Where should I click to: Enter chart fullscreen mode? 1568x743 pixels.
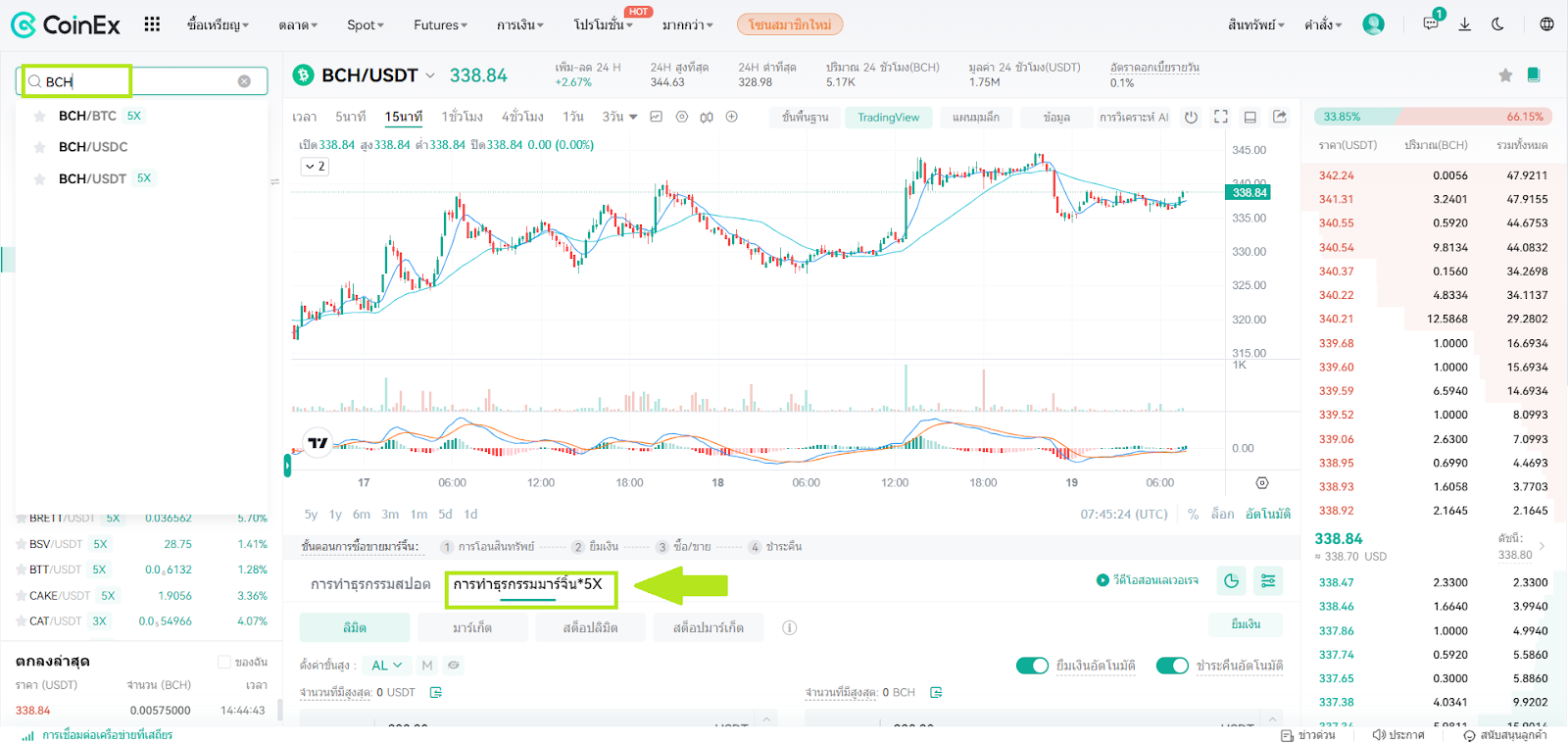click(x=1221, y=117)
